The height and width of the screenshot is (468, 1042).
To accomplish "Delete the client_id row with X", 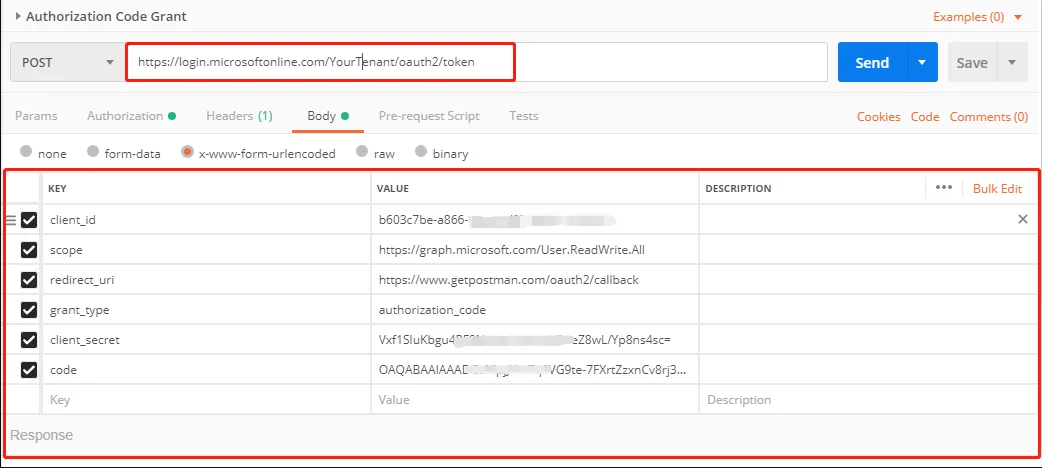I will (x=1023, y=219).
